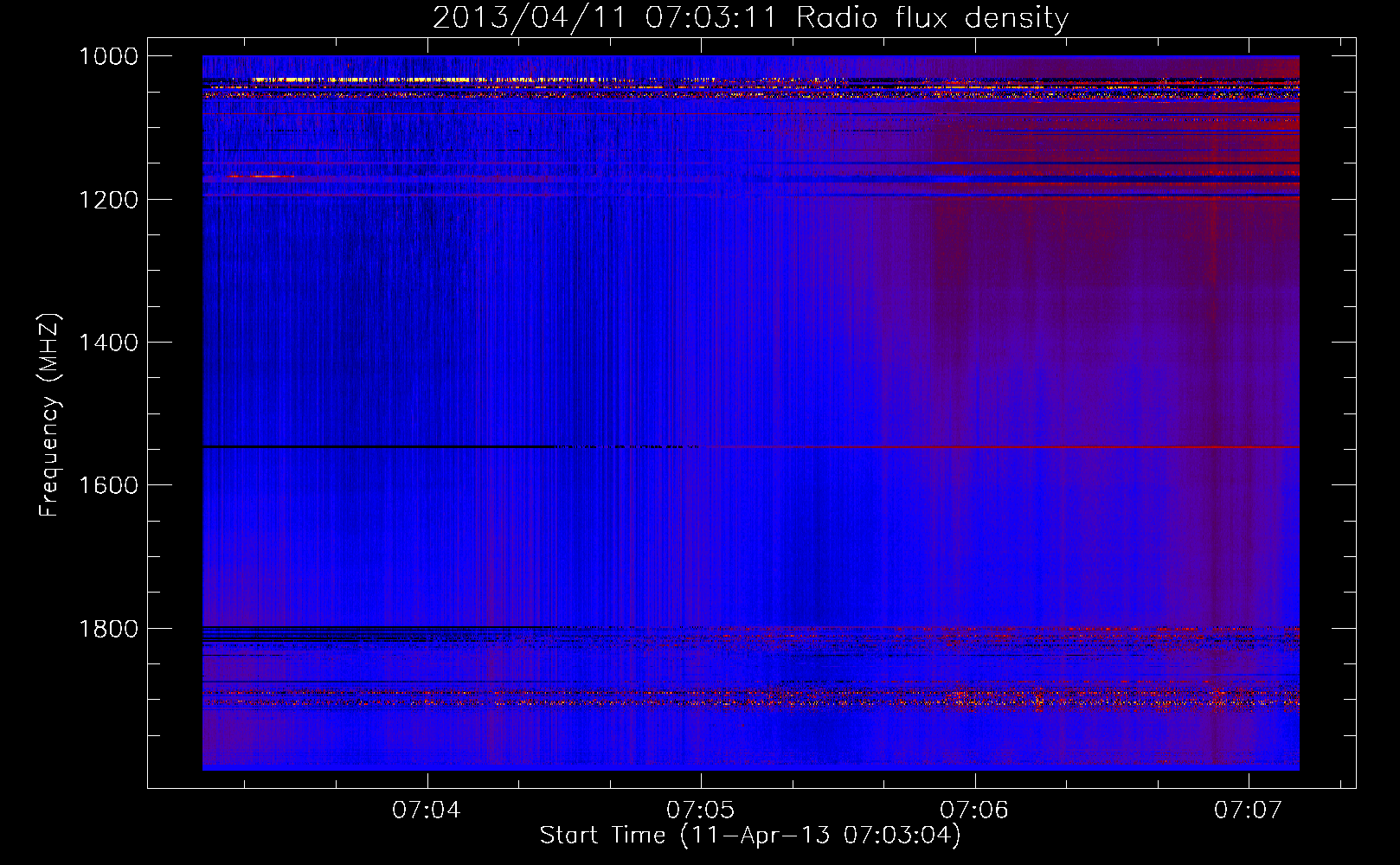Click the "Start Time (11-Apr-13 07:03:04)" axis title
The width and height of the screenshot is (1400, 865).
click(750, 836)
